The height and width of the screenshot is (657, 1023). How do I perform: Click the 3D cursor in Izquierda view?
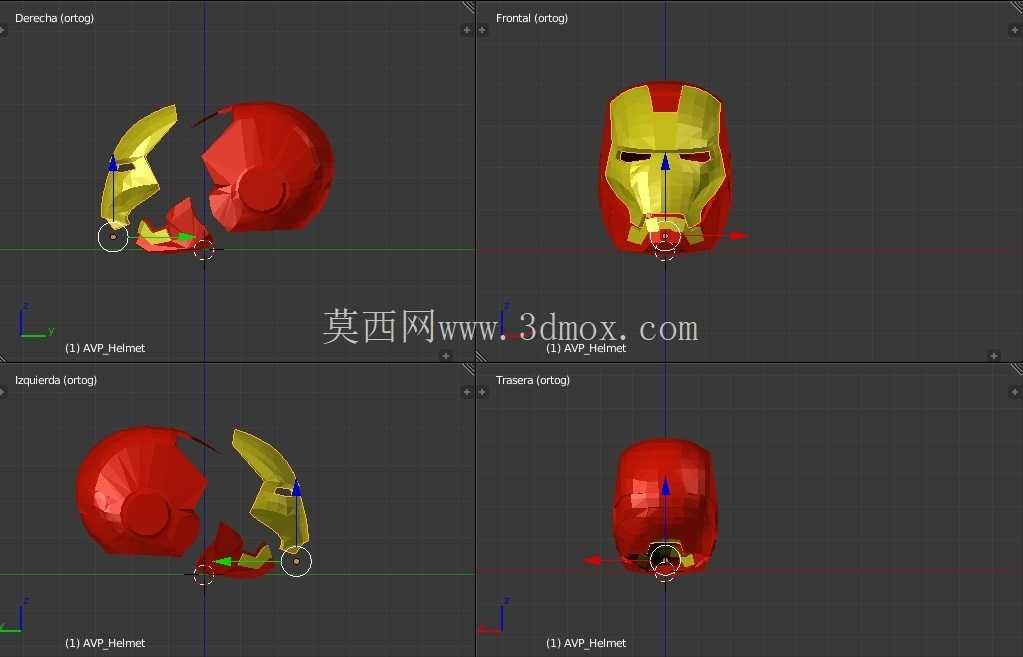click(x=204, y=575)
